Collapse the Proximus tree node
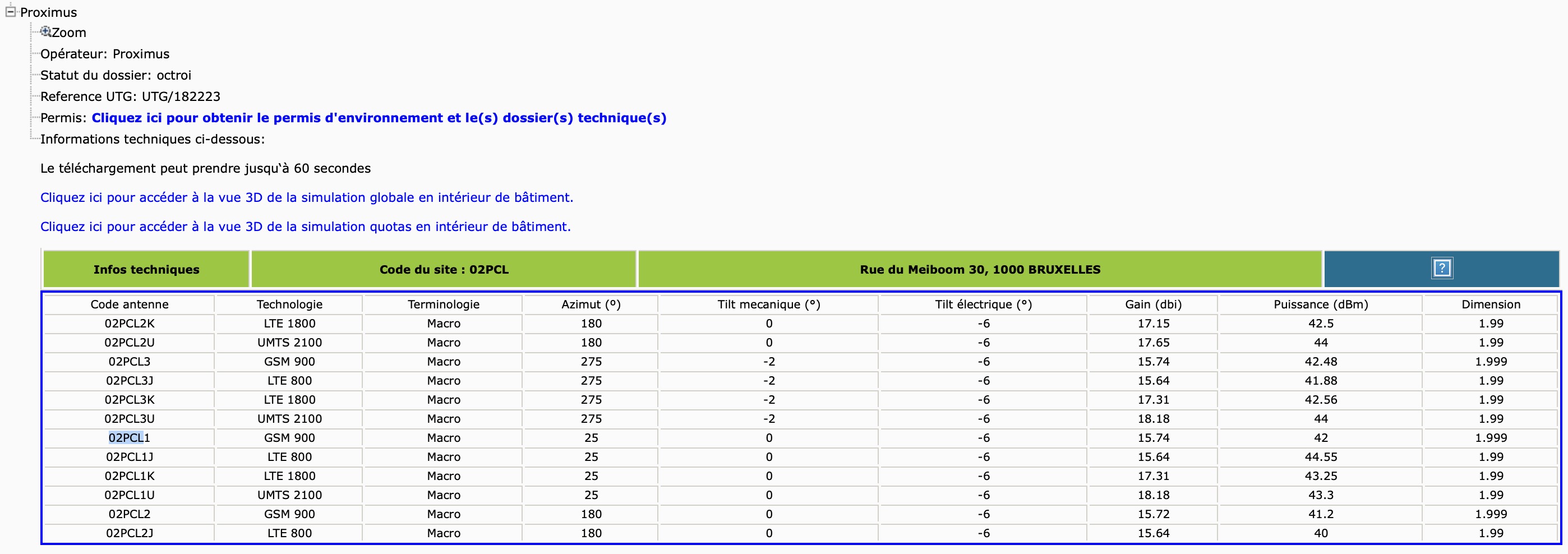 pos(10,12)
